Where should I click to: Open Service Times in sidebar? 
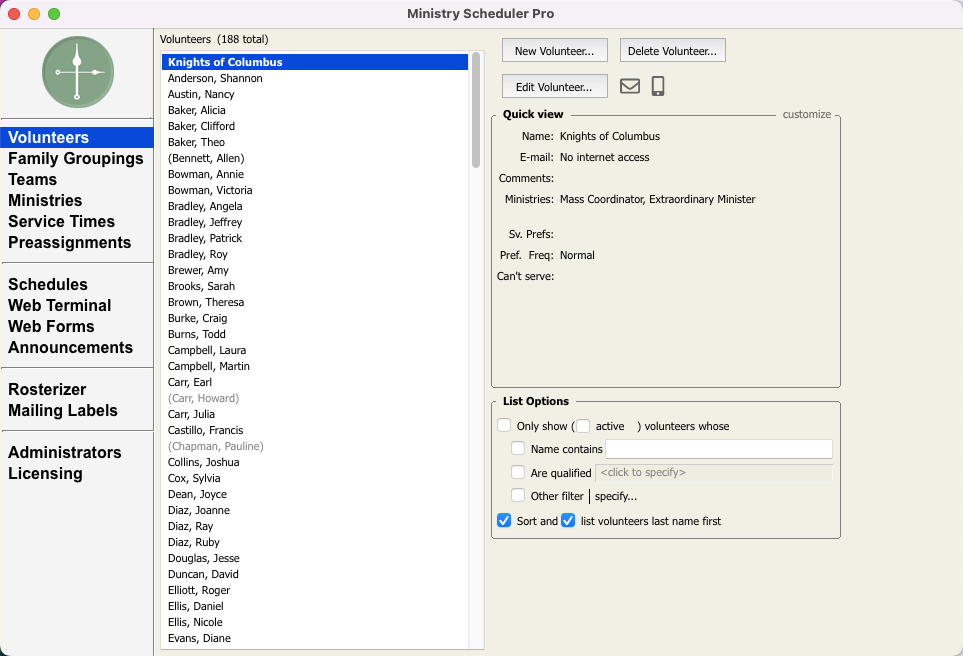coord(77,221)
